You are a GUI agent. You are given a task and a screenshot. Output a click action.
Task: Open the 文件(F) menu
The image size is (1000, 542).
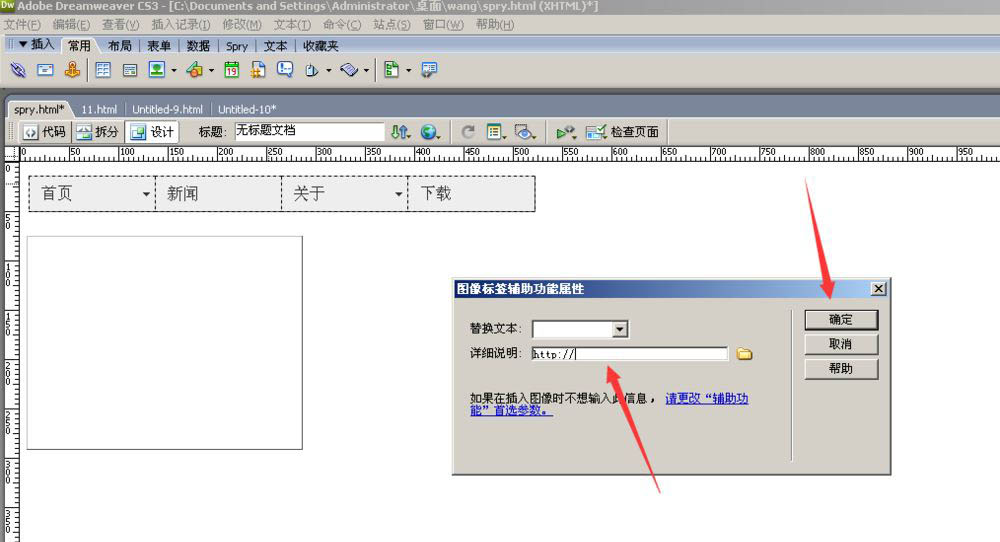22,25
